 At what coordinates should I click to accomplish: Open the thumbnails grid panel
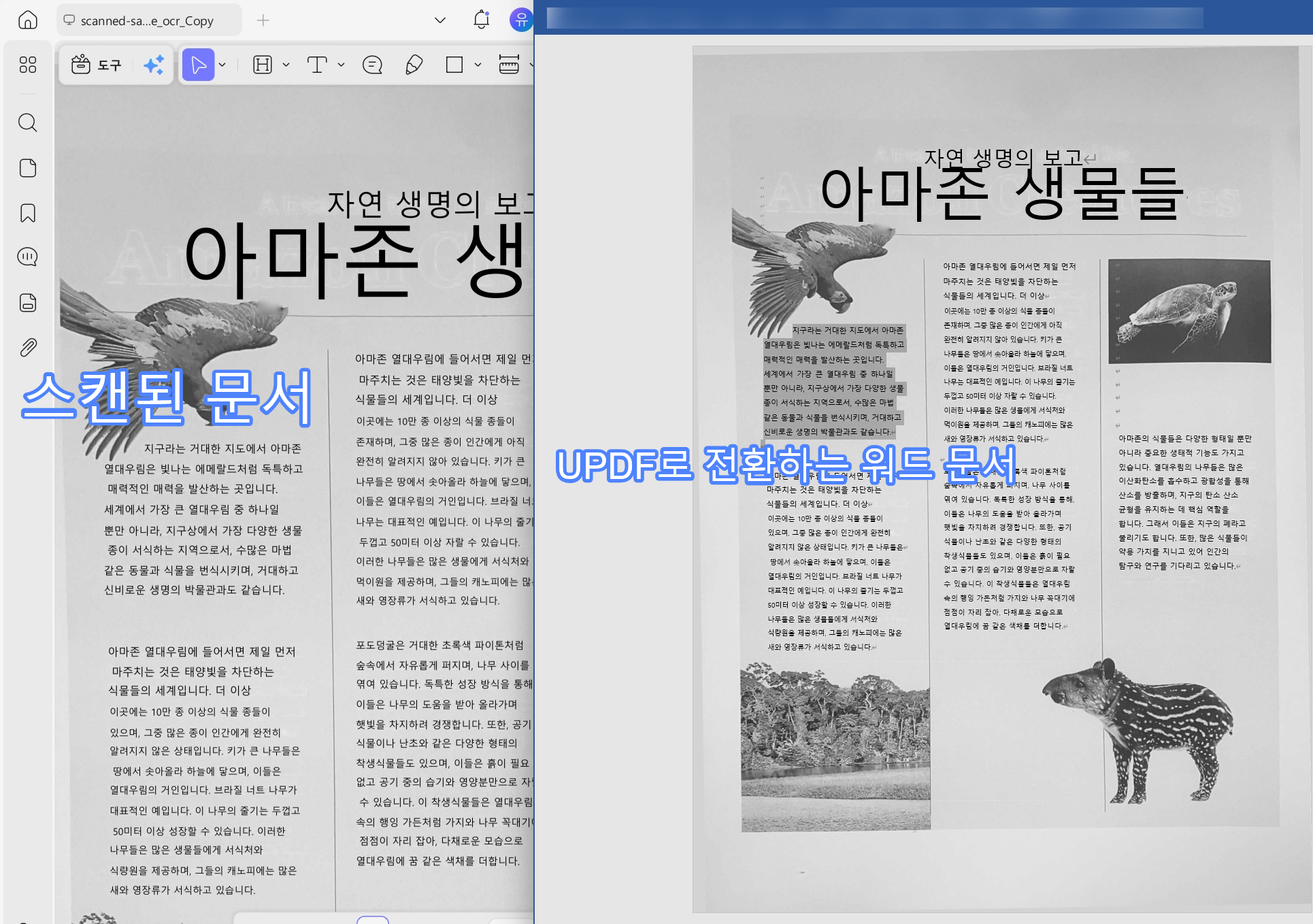[x=28, y=65]
